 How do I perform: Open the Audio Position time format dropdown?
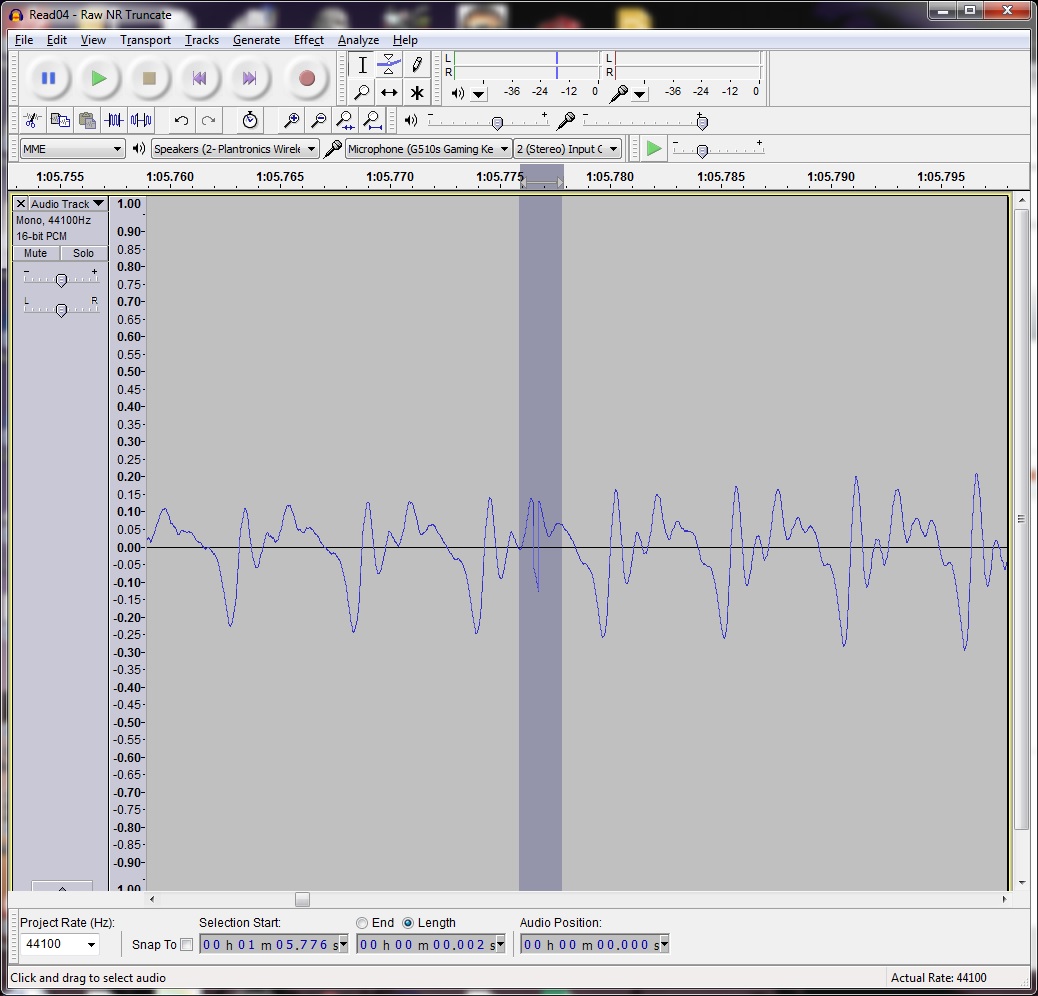(664, 944)
